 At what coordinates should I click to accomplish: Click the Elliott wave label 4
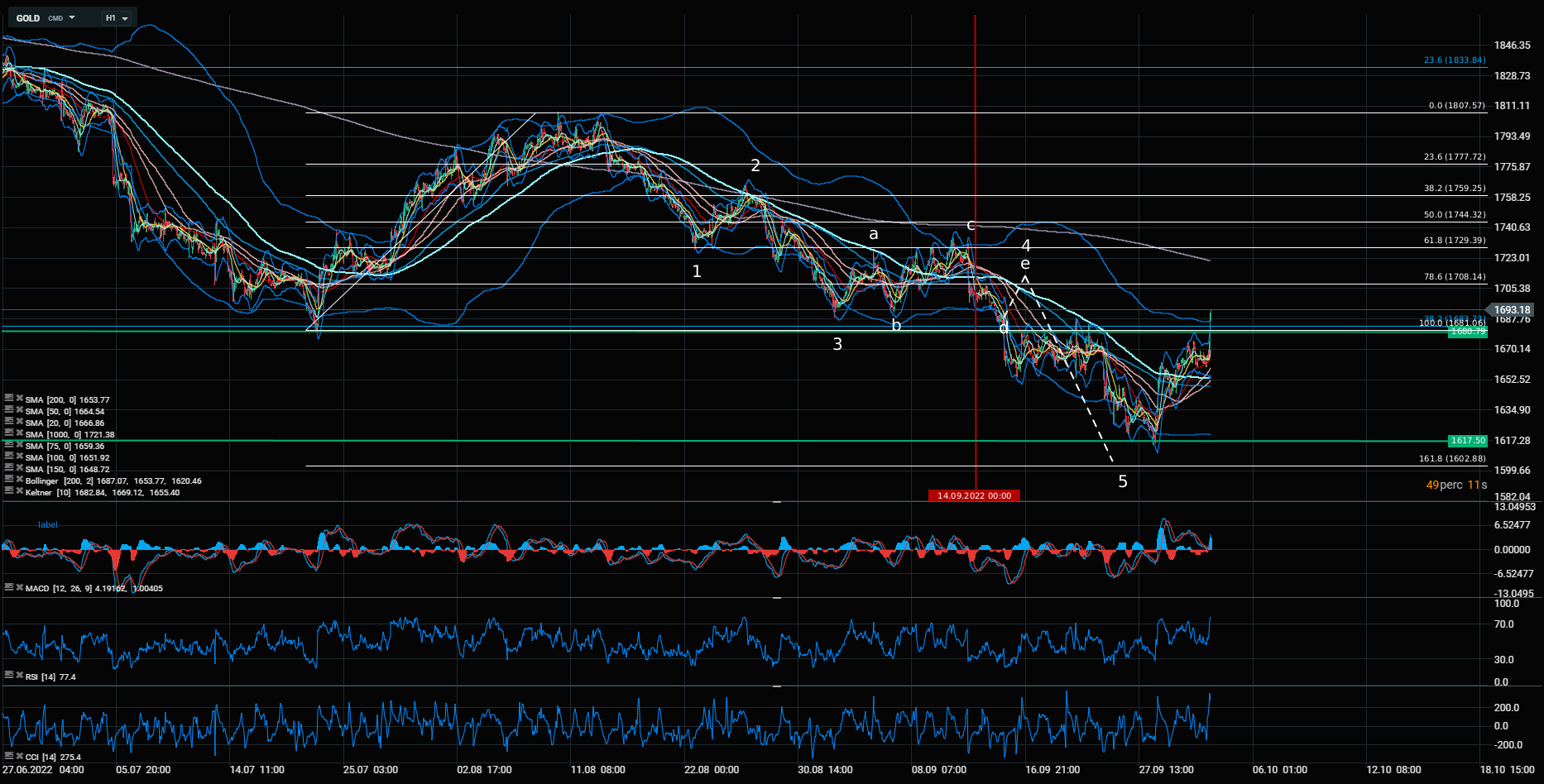pos(1026,246)
